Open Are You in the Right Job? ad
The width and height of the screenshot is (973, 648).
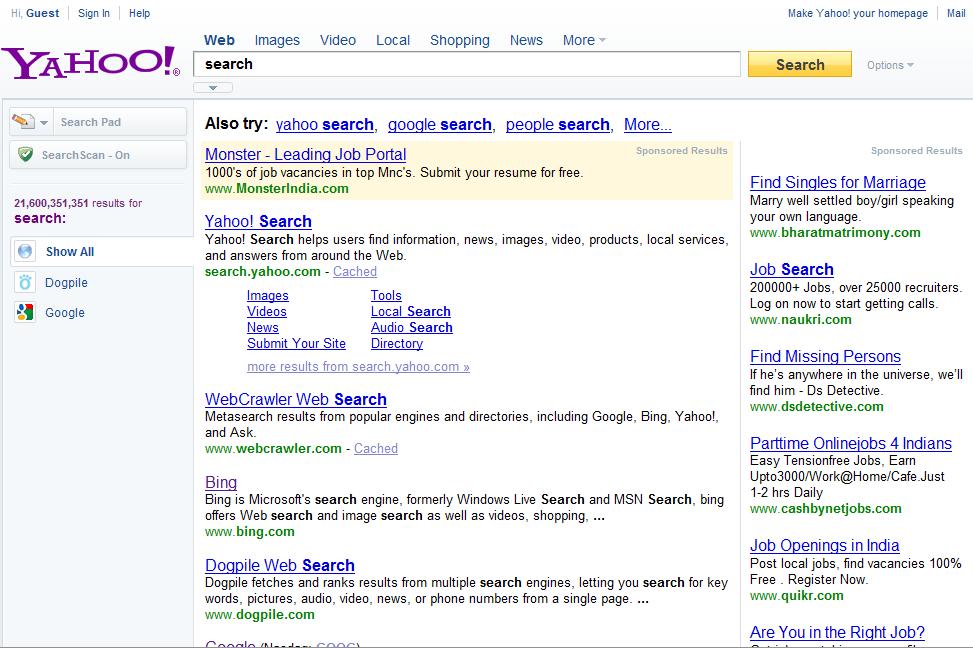(836, 632)
